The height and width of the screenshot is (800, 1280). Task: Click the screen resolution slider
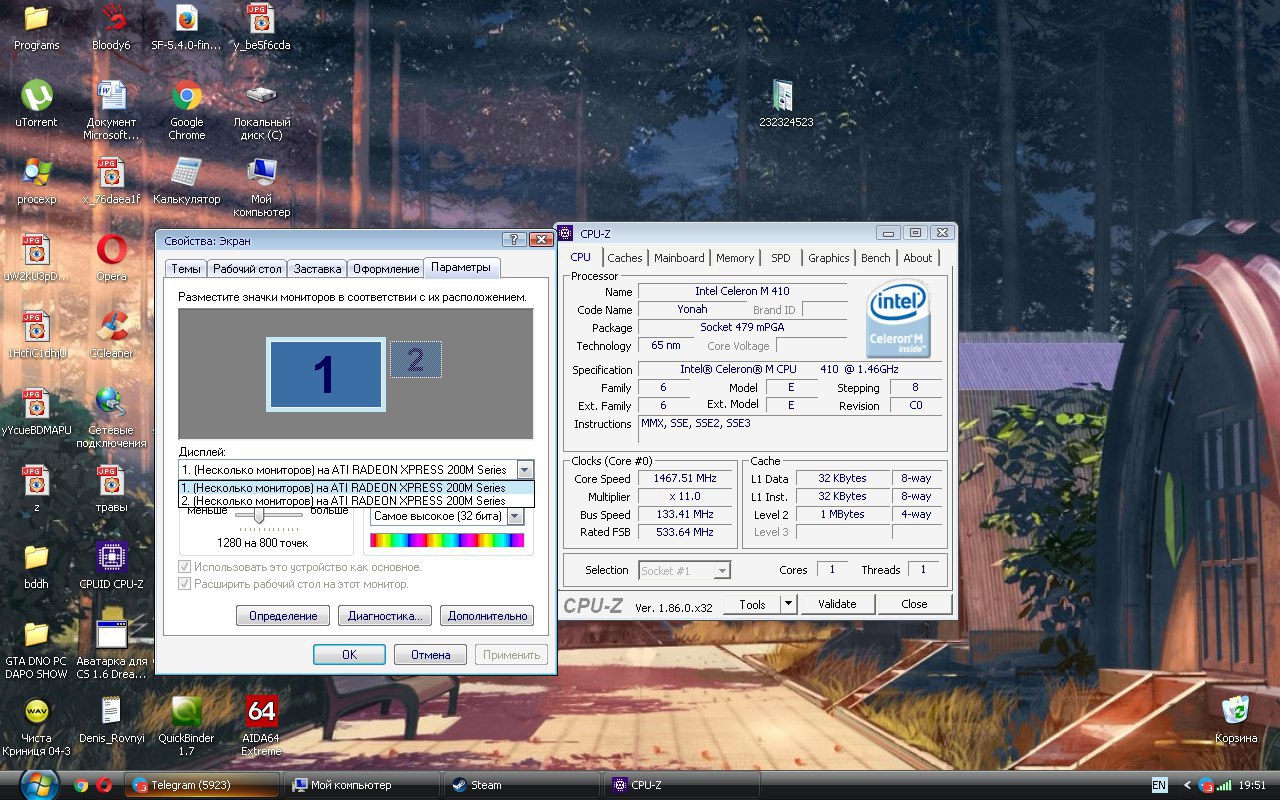259,516
